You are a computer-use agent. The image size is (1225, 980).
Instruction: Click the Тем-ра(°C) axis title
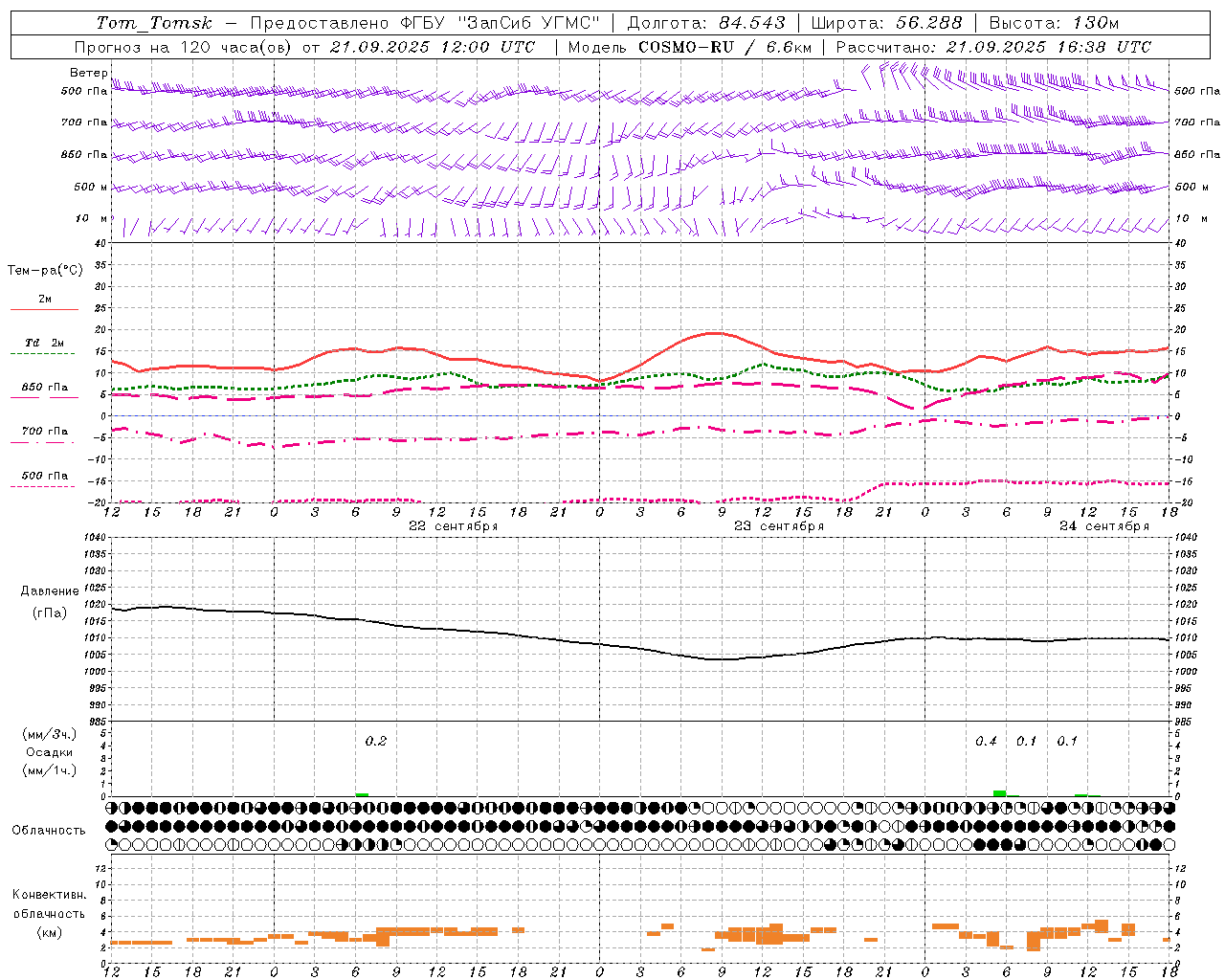(45, 271)
